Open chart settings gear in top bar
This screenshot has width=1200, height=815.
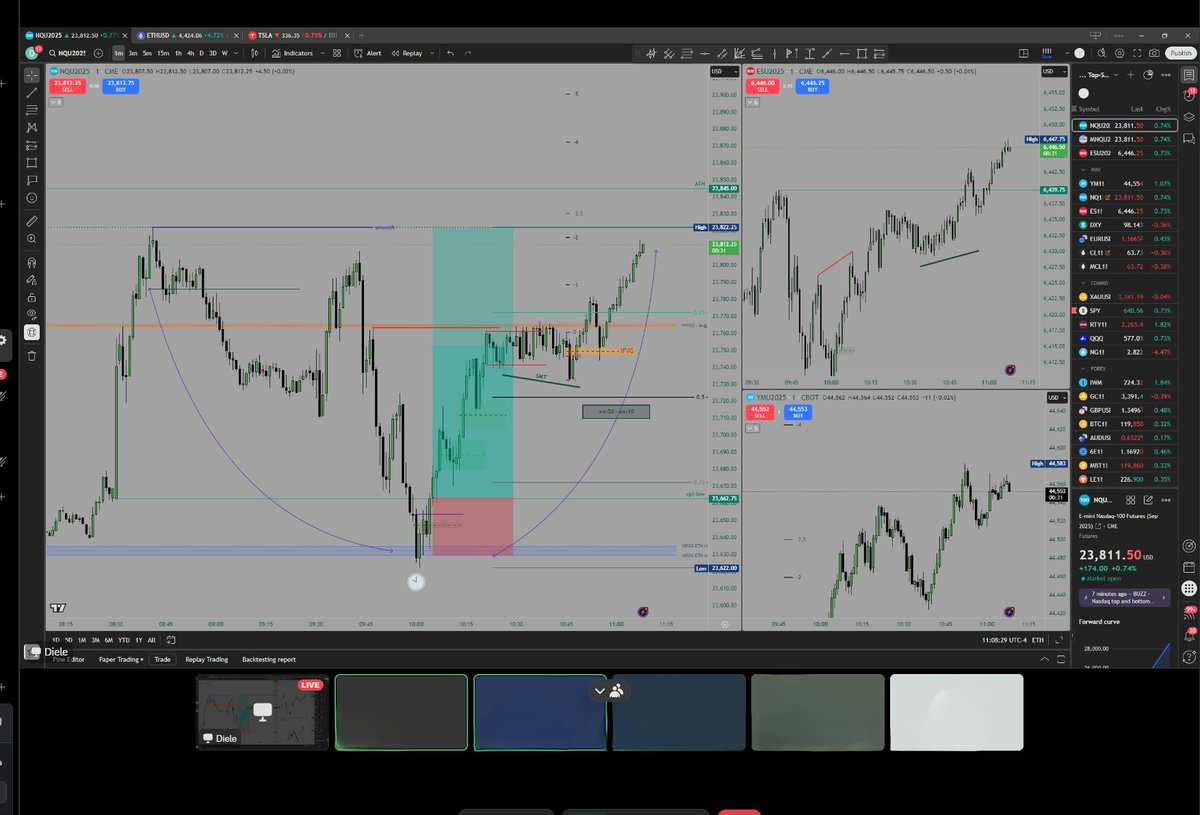(1119, 53)
